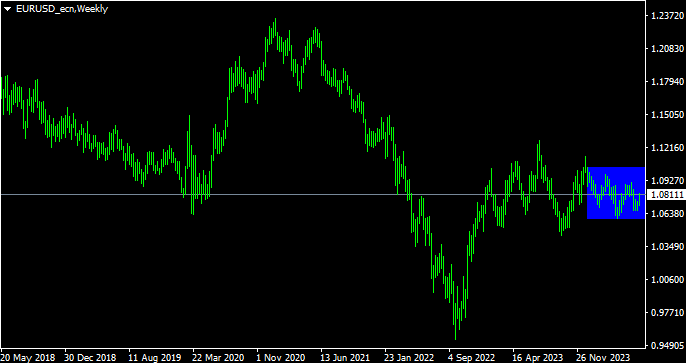The image size is (686, 363).
Task: Click the 1.09270 price scale value
Action: click(667, 180)
